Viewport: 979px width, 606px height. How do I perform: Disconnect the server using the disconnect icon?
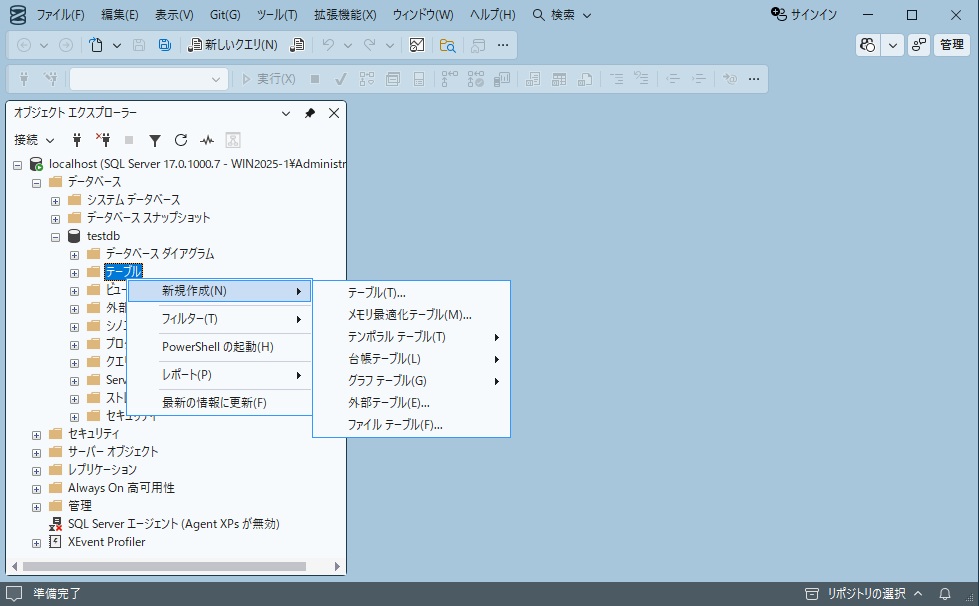click(102, 140)
